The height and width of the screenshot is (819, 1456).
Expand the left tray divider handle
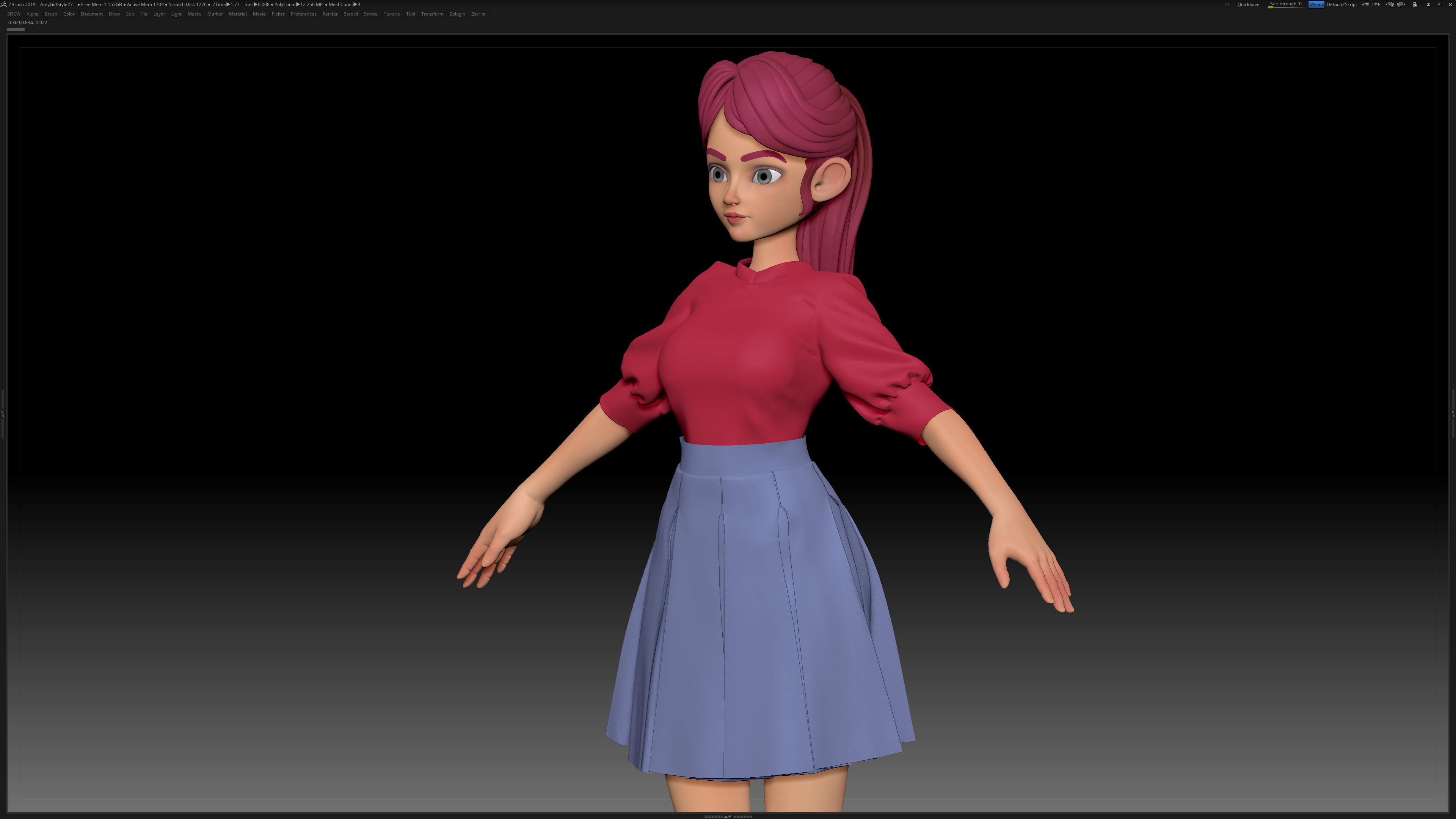click(2, 414)
